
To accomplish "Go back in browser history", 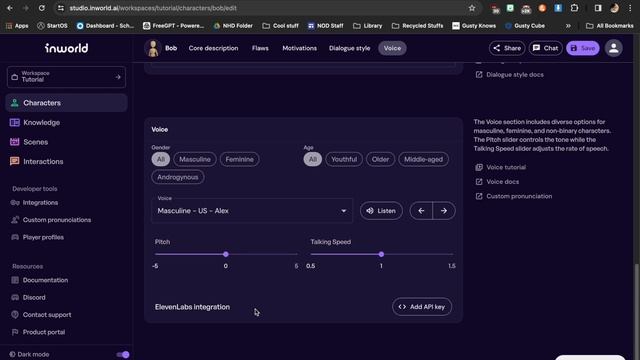I will [10, 8].
